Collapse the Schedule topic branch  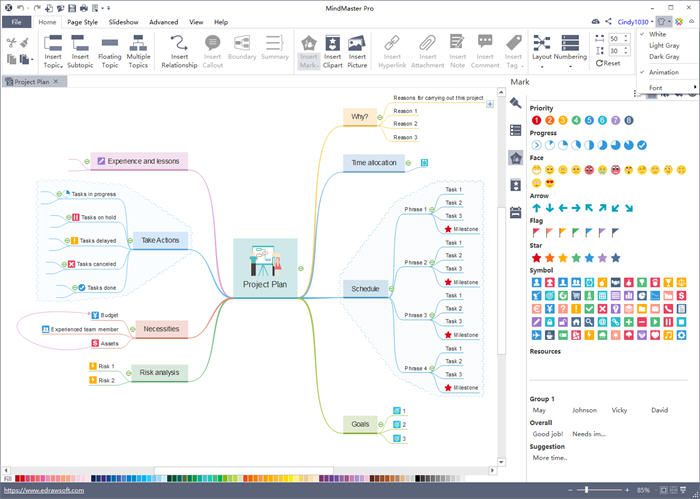tap(391, 289)
